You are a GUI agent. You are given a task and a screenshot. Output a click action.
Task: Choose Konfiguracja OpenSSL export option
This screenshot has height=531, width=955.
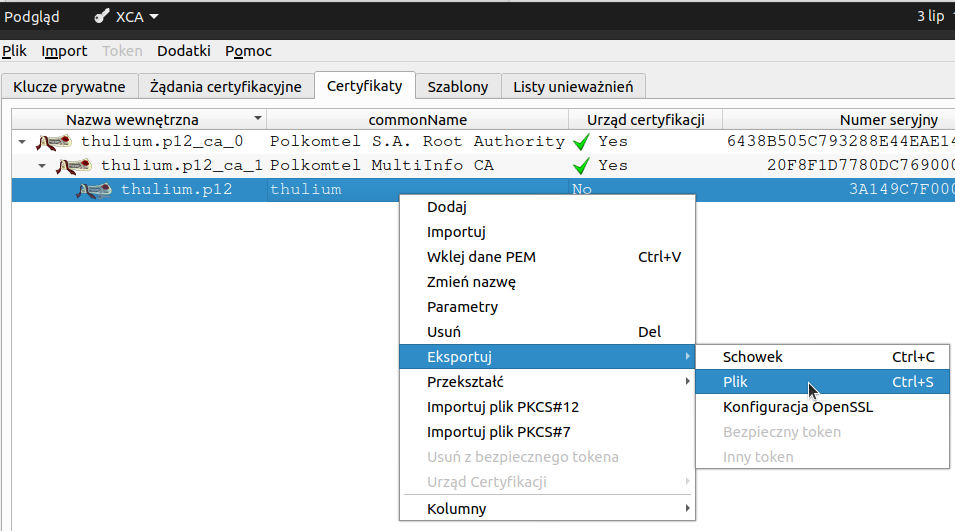(822, 407)
